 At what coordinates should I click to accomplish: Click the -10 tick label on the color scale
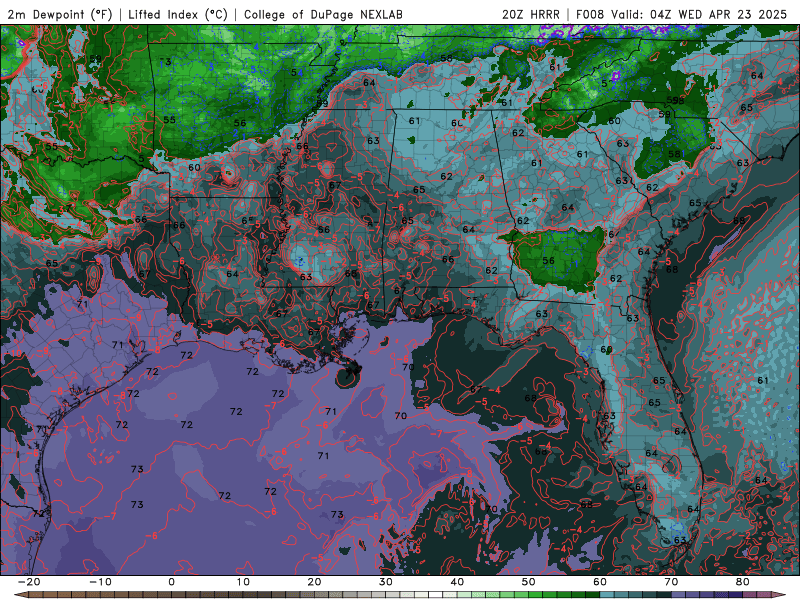[100, 582]
